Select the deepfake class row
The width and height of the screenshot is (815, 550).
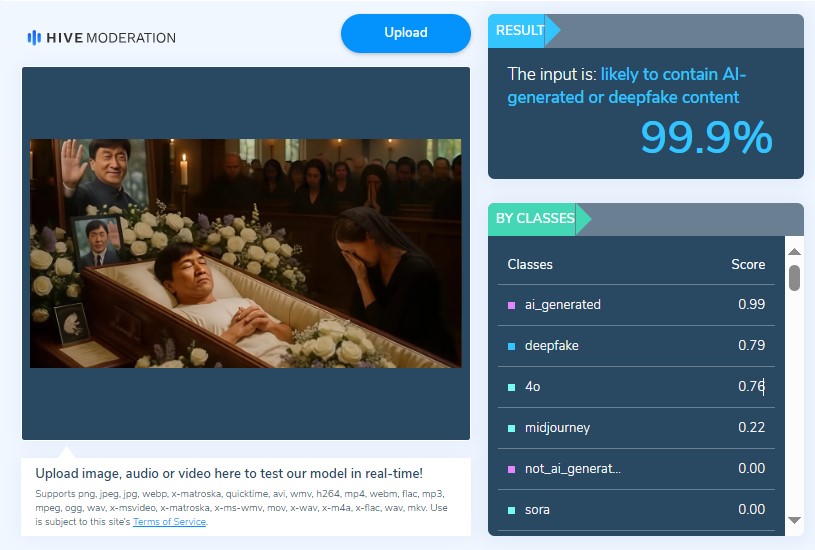(x=636, y=346)
